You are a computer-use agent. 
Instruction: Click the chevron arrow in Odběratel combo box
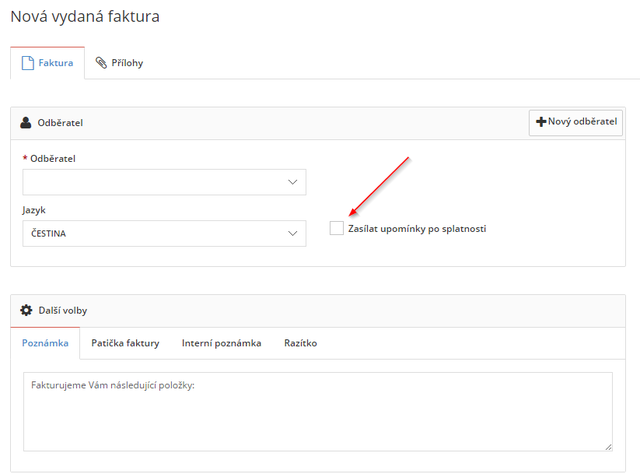(293, 182)
